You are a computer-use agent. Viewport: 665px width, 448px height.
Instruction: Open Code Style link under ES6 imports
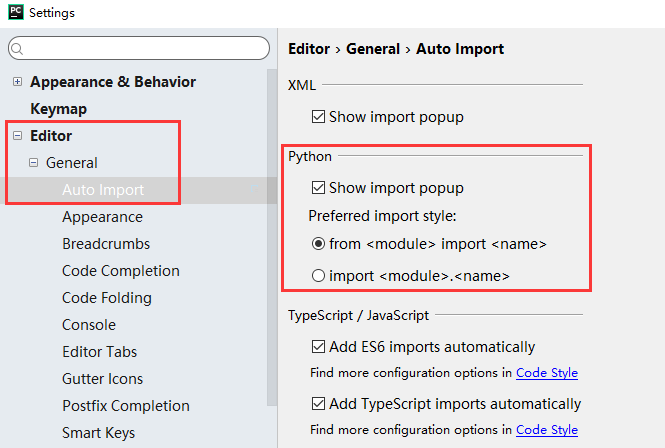(546, 373)
